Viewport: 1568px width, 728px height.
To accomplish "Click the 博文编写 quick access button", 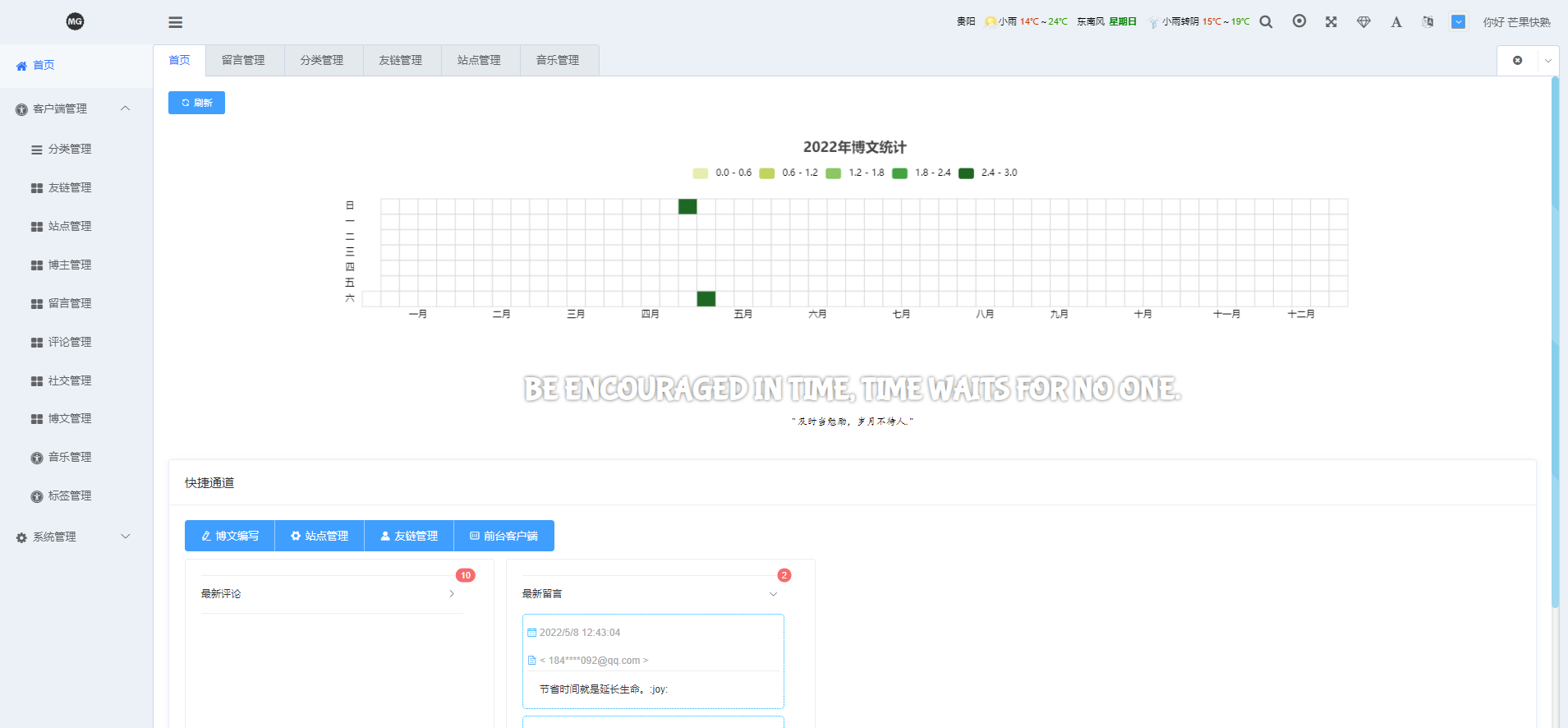I will [230, 536].
